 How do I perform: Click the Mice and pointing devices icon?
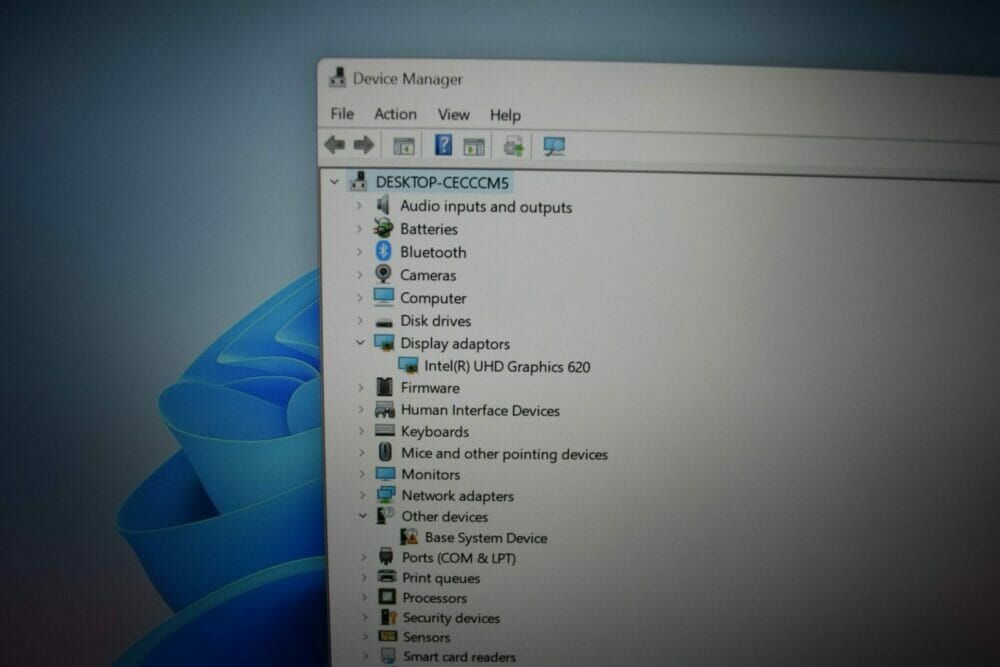[385, 452]
